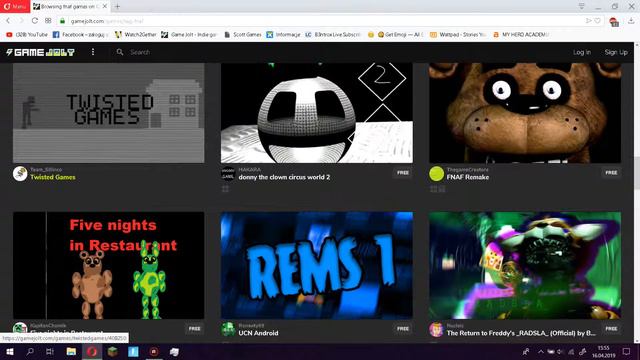Click The Return to Freddy's developer avatar
The image size is (640, 360).
[x=436, y=329]
